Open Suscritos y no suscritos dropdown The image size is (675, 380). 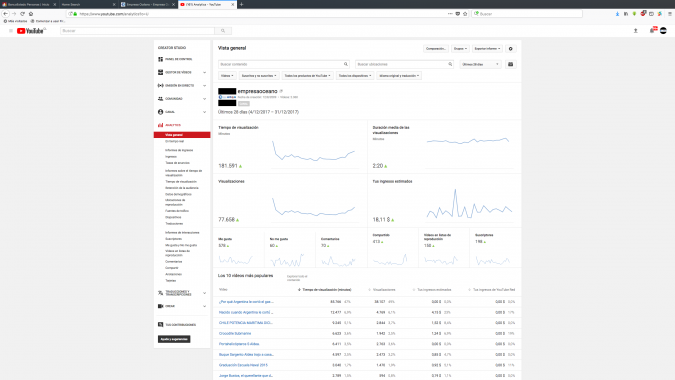(259, 76)
